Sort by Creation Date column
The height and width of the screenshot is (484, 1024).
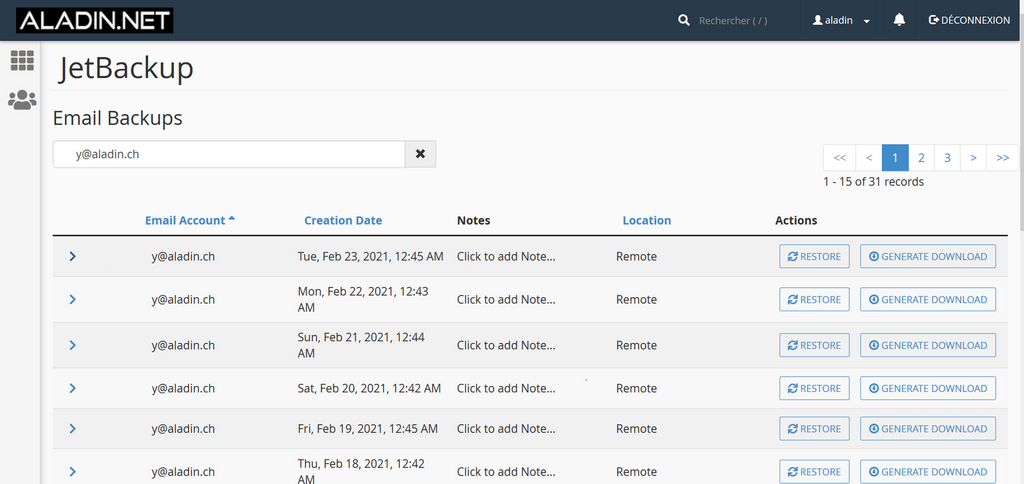[343, 220]
